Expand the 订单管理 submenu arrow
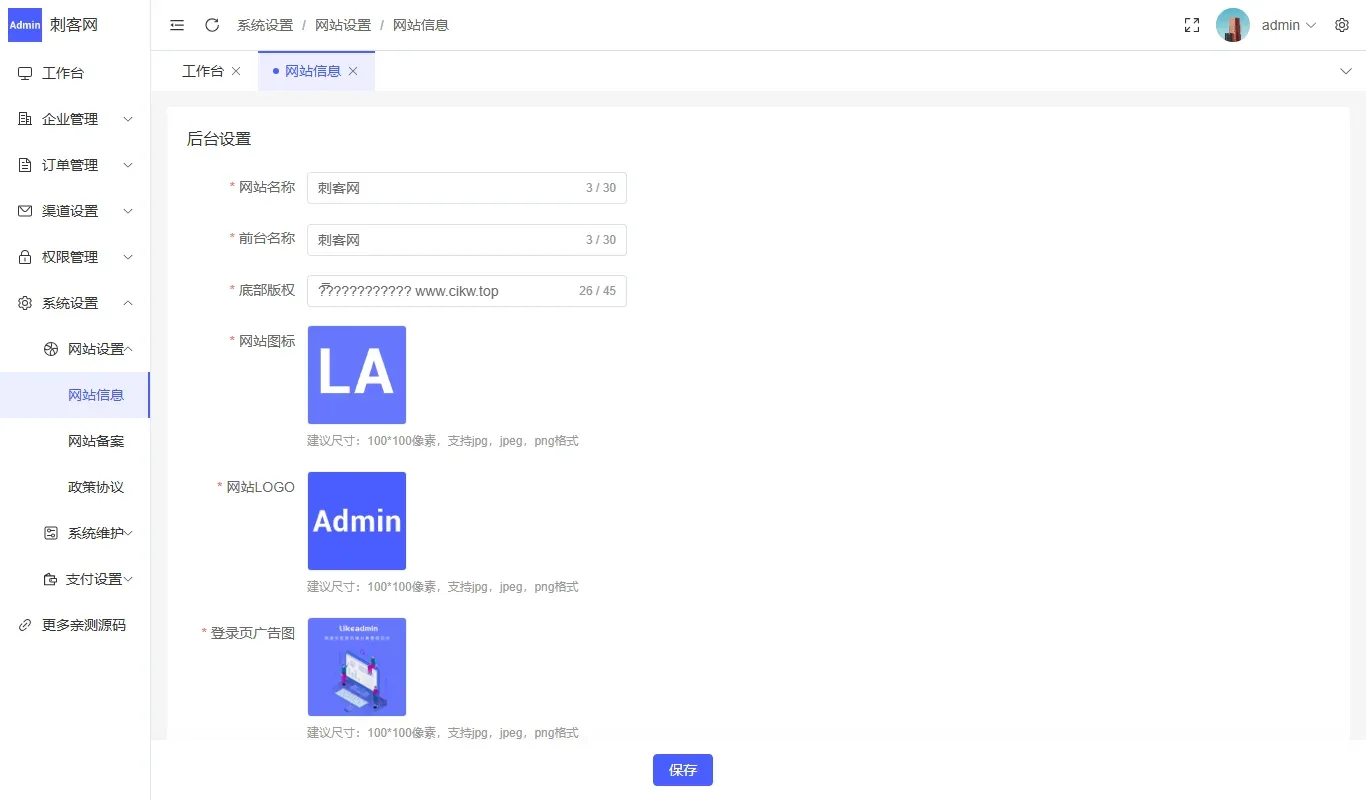The height and width of the screenshot is (800, 1366). 128,165
